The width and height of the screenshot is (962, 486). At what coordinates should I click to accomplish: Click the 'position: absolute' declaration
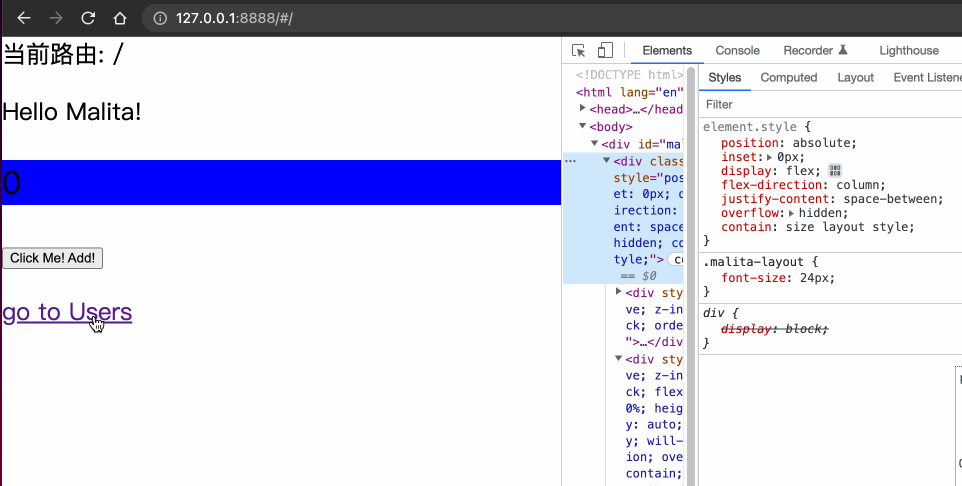pos(788,143)
